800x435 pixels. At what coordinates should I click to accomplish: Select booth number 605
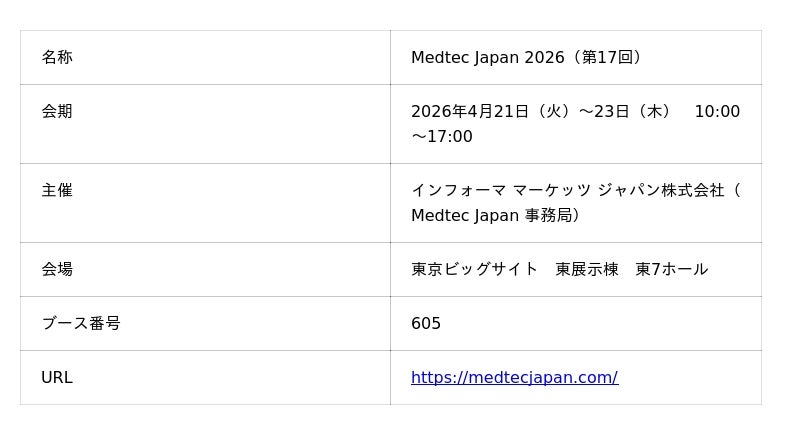click(x=426, y=324)
